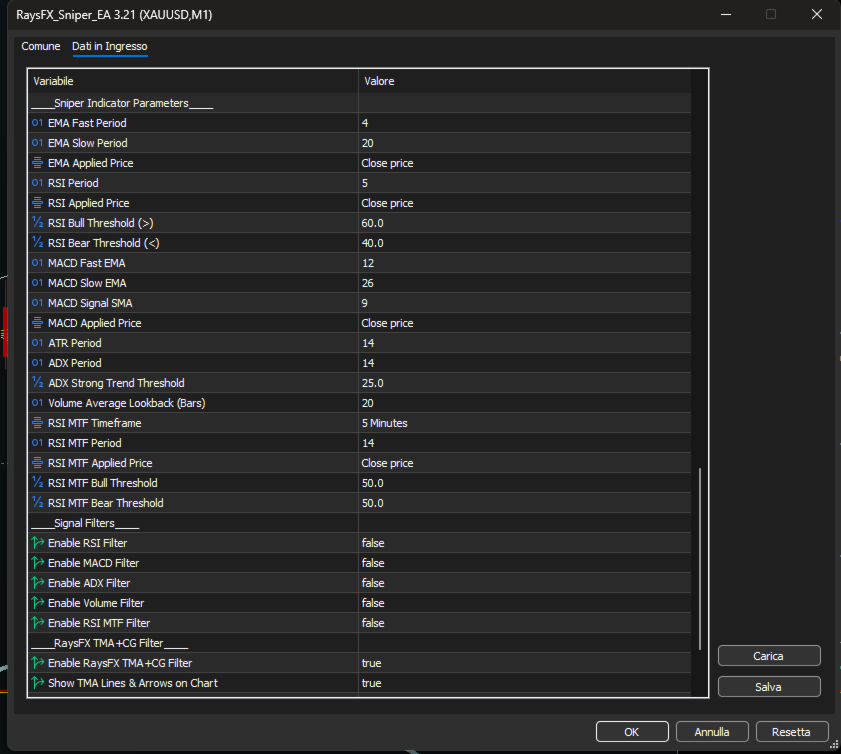Select the Dati in Ingresso tab

(109, 46)
